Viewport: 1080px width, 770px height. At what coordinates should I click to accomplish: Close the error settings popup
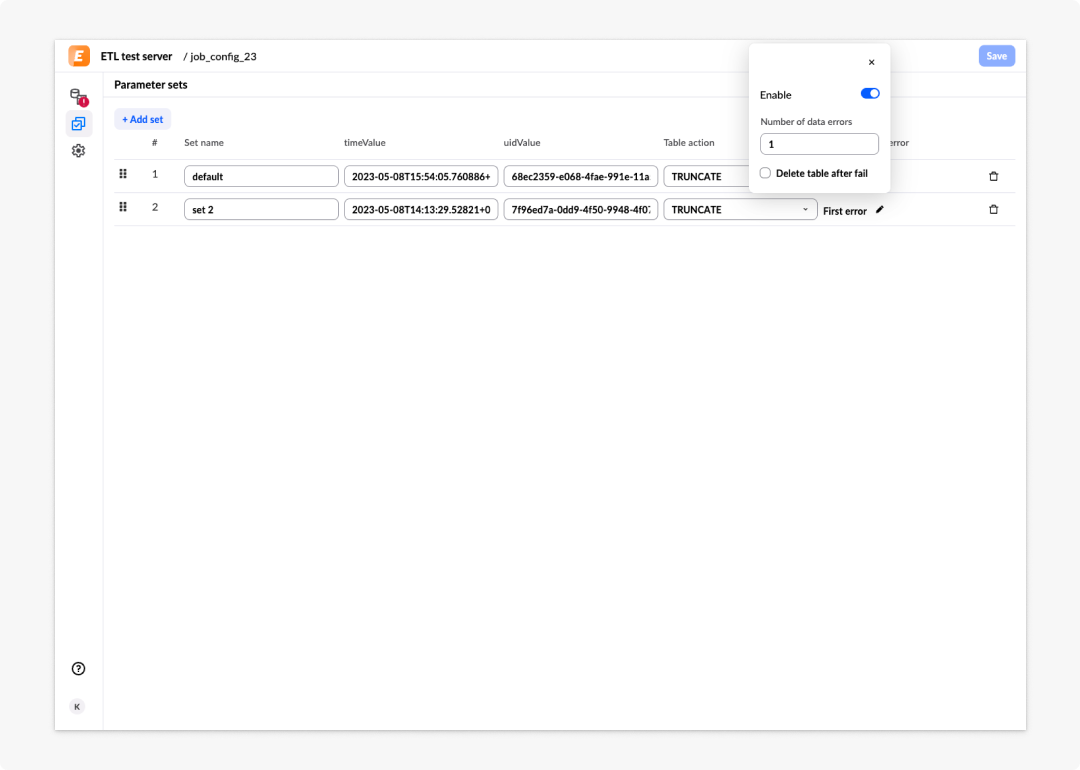pos(871,62)
